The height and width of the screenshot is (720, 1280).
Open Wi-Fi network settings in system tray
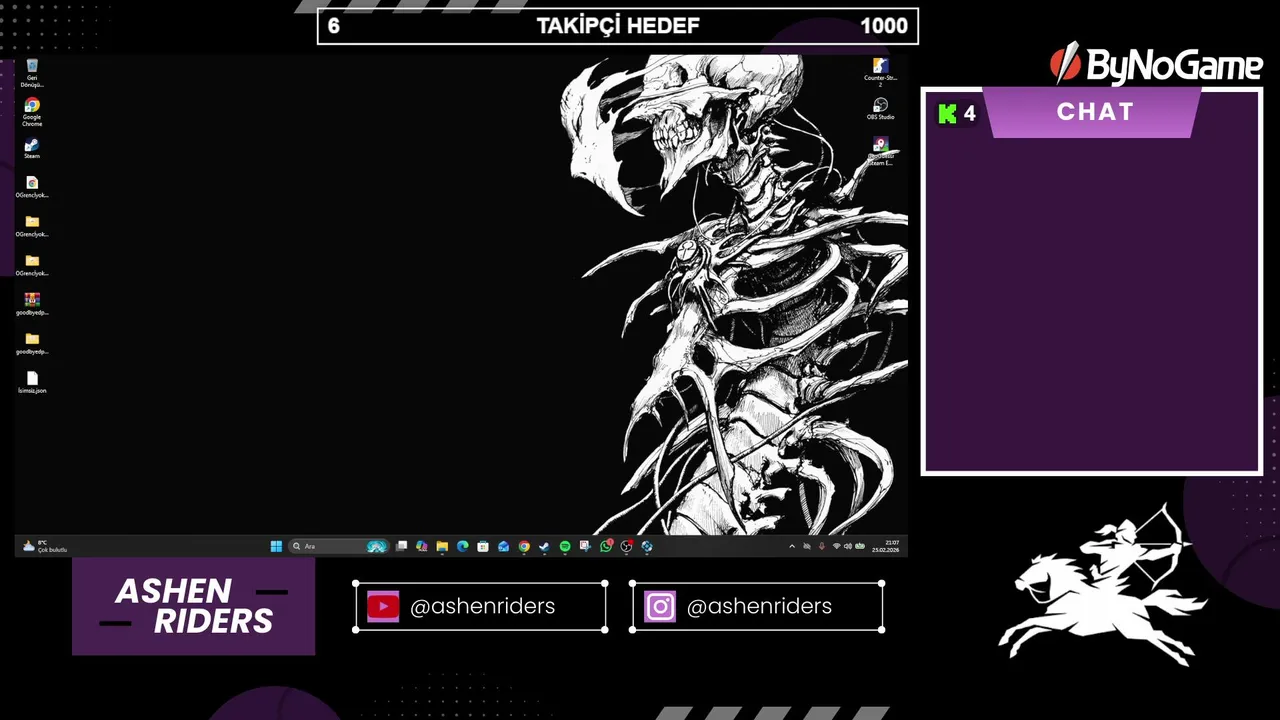click(836, 546)
